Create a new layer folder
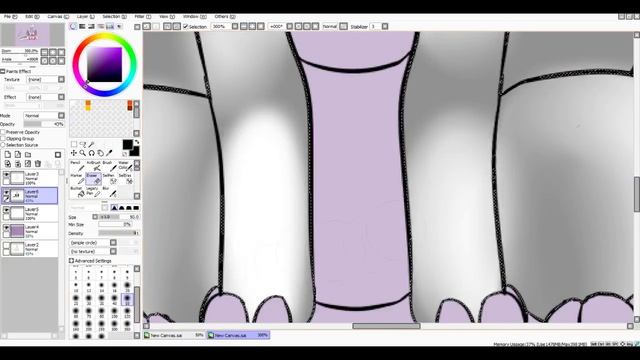 [x=28, y=155]
